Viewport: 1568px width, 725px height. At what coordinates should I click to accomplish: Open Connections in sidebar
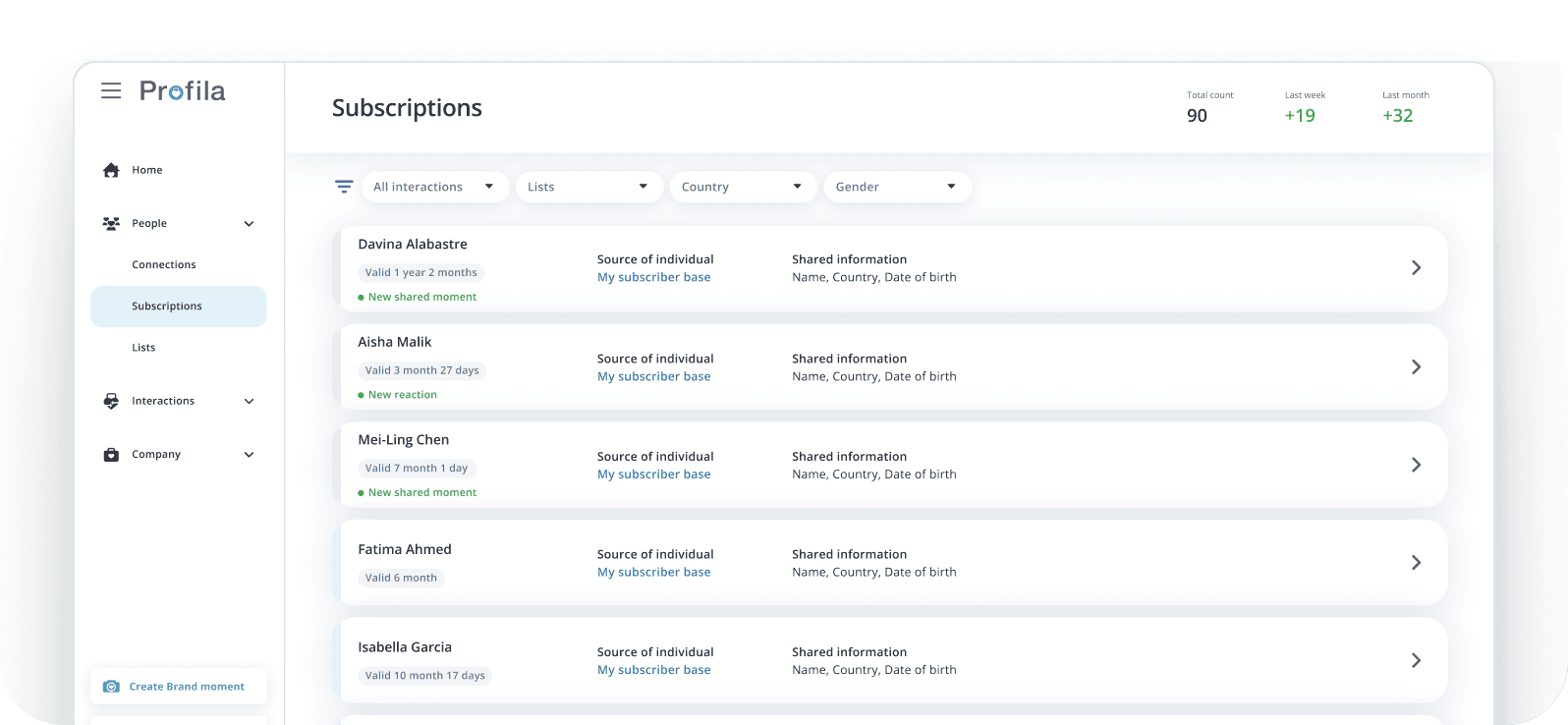pyautogui.click(x=164, y=265)
